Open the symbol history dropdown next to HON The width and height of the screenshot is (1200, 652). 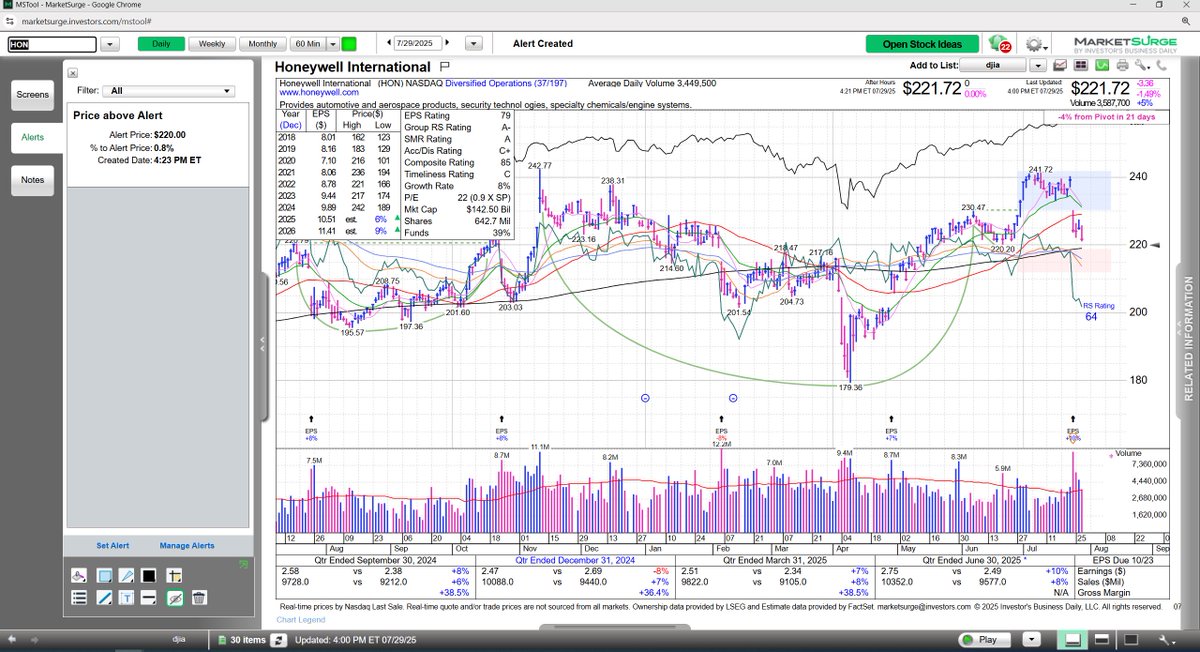110,44
